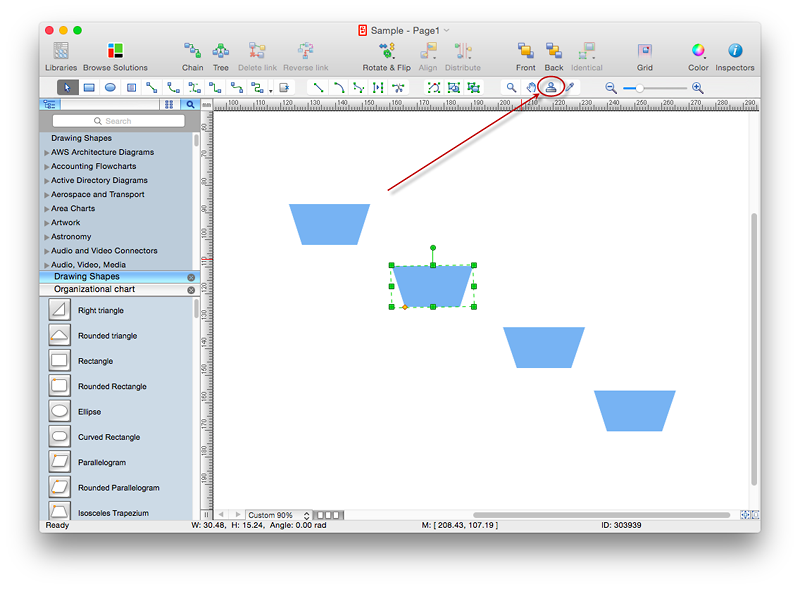Toggle the Grid button
Image resolution: width=800 pixels, height=589 pixels.
pos(644,57)
